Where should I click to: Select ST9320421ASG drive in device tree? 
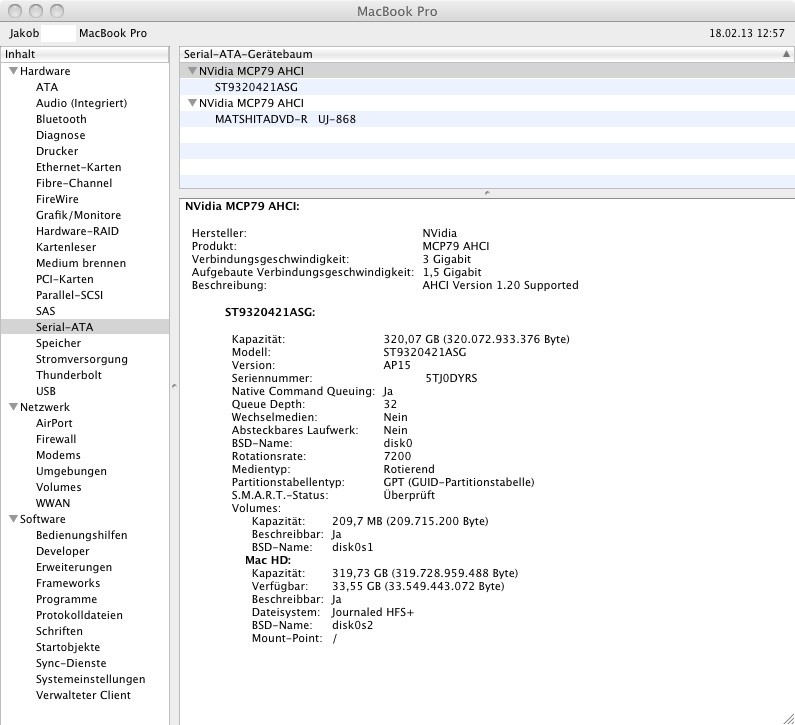(x=487, y=87)
